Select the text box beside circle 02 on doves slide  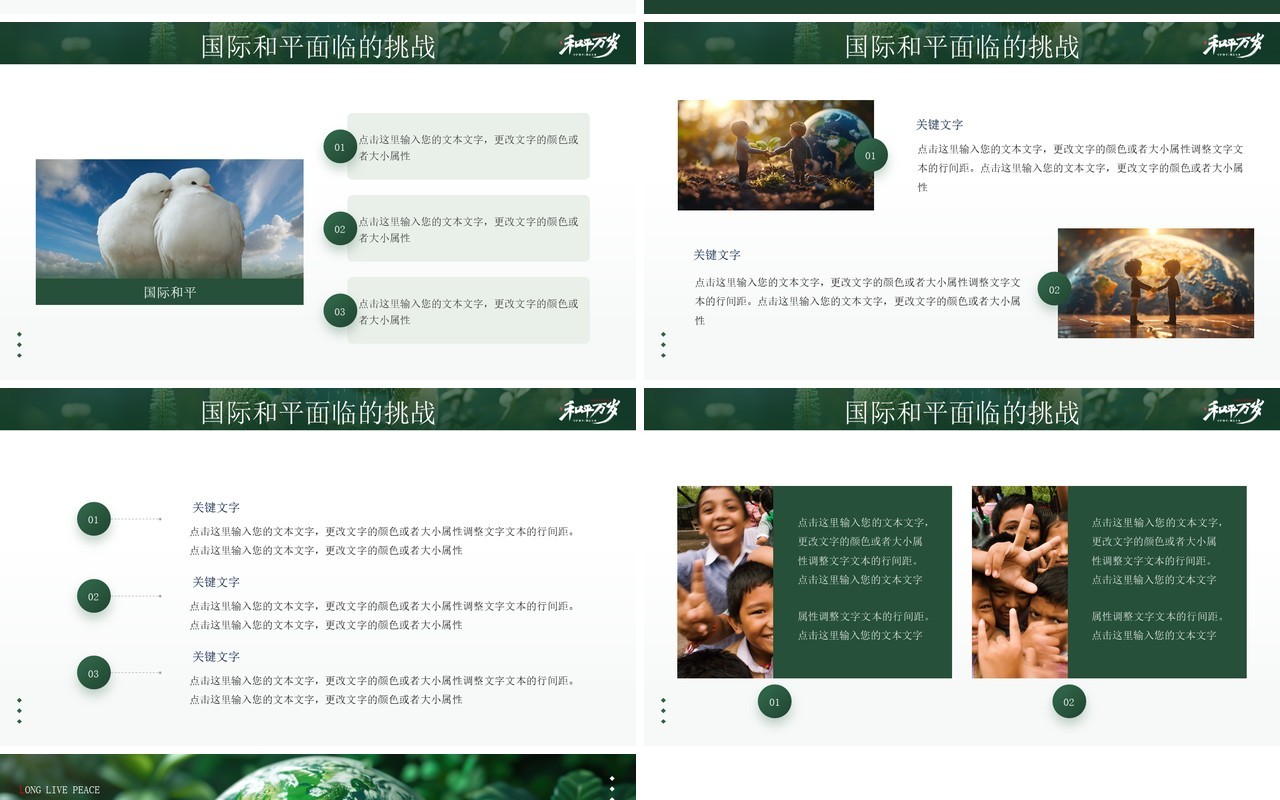[468, 228]
